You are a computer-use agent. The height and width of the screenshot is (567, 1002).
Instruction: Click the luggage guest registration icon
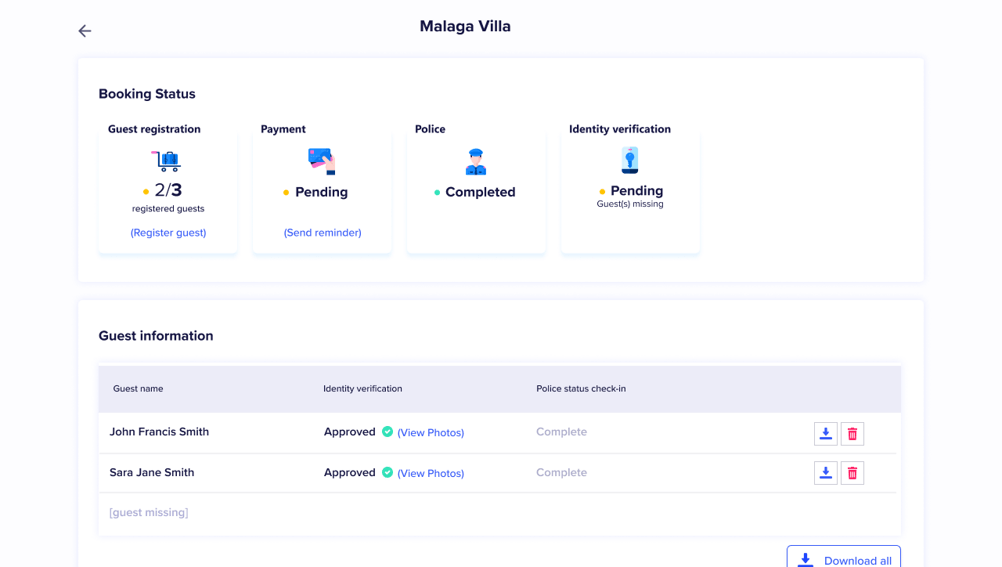click(x=166, y=161)
